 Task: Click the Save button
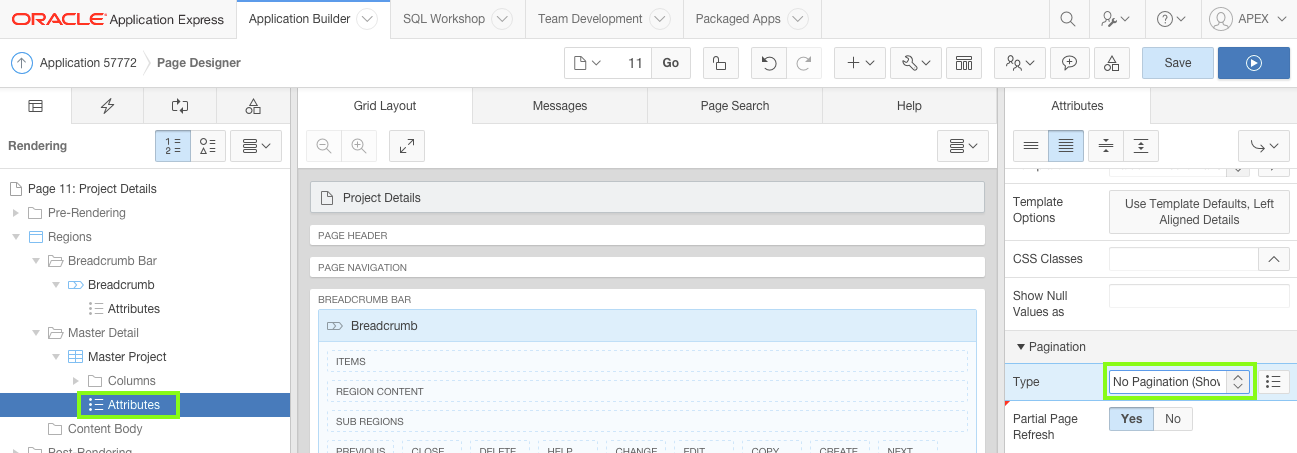[x=1177, y=63]
